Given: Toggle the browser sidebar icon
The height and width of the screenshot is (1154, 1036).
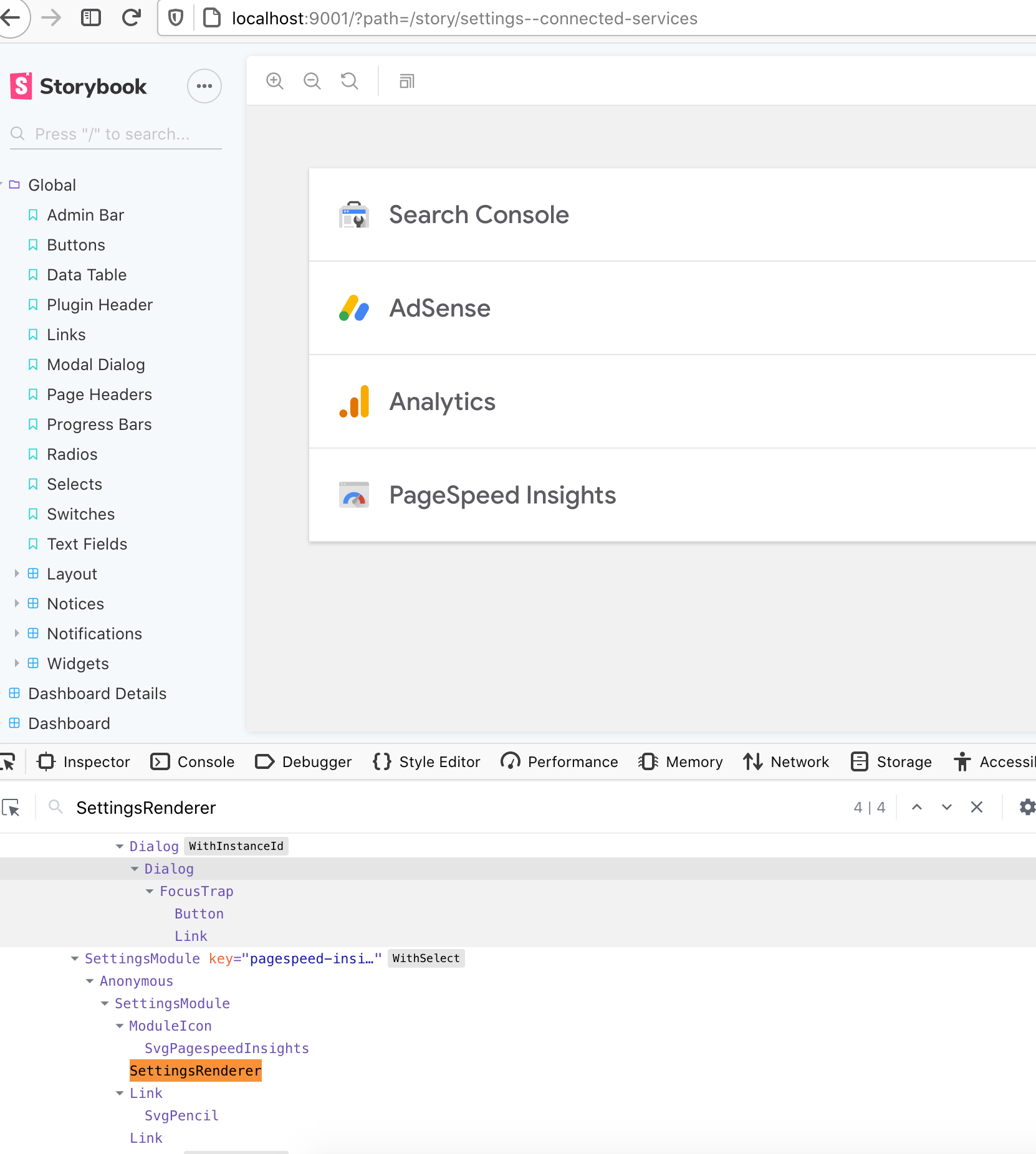Looking at the screenshot, I should pyautogui.click(x=91, y=17).
